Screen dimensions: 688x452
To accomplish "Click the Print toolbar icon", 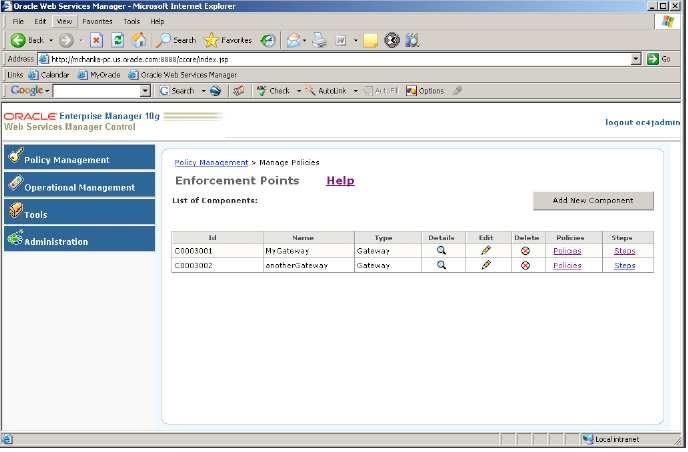I will (319, 40).
